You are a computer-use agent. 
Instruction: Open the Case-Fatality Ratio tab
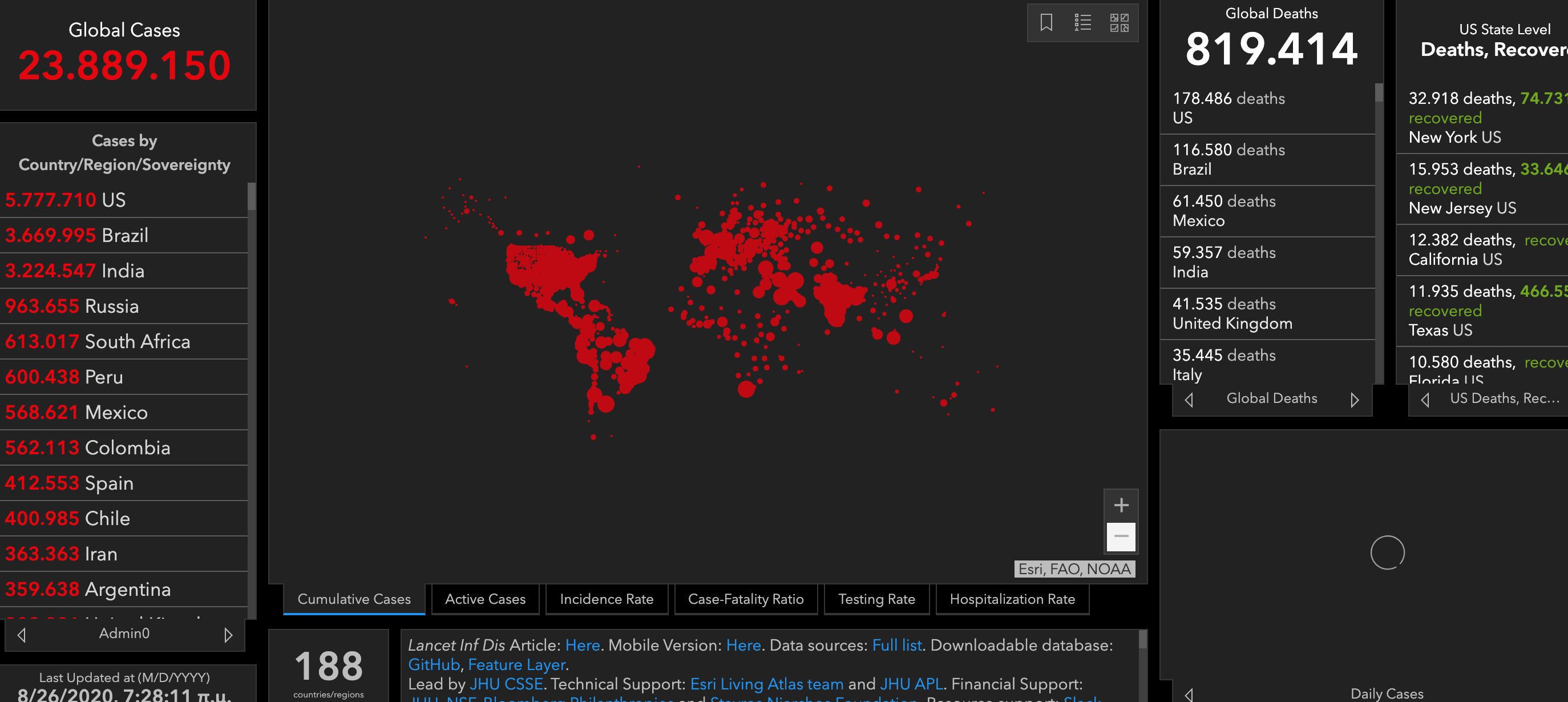click(746, 599)
